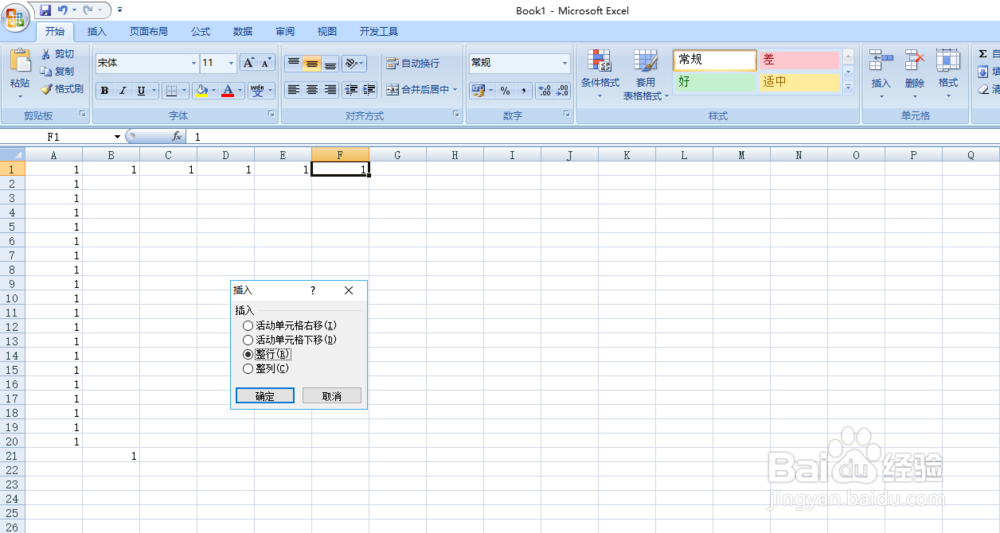Switch to 插入 ribbon tab
Screen dimensions: 1000x533
[x=96, y=31]
